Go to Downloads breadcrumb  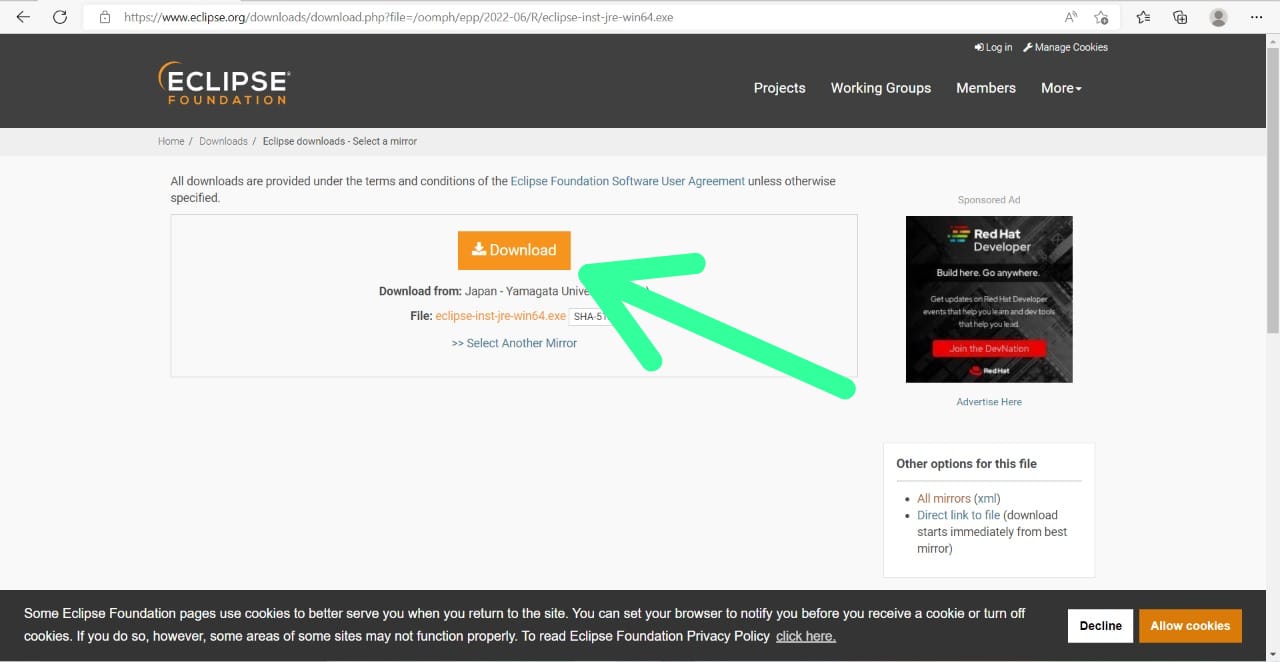pyautogui.click(x=223, y=141)
